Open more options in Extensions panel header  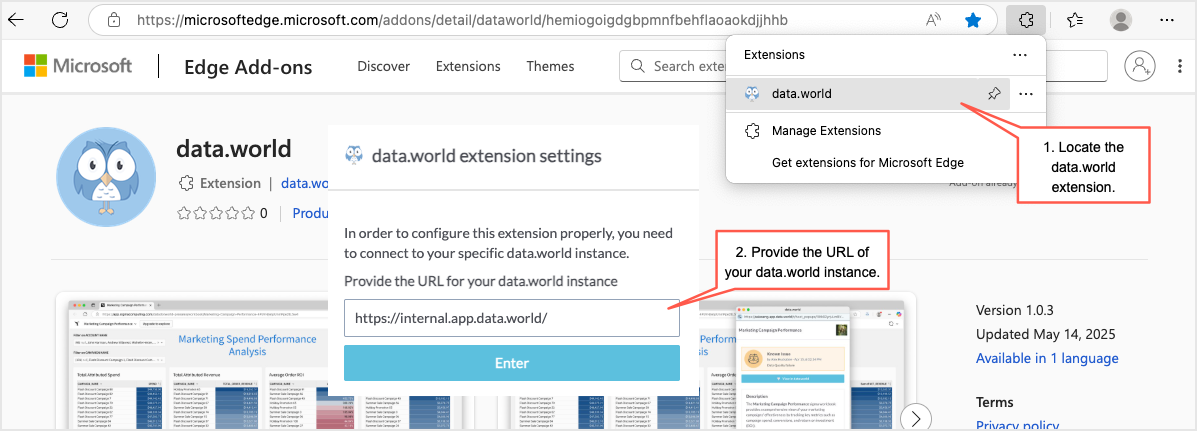pos(1020,55)
